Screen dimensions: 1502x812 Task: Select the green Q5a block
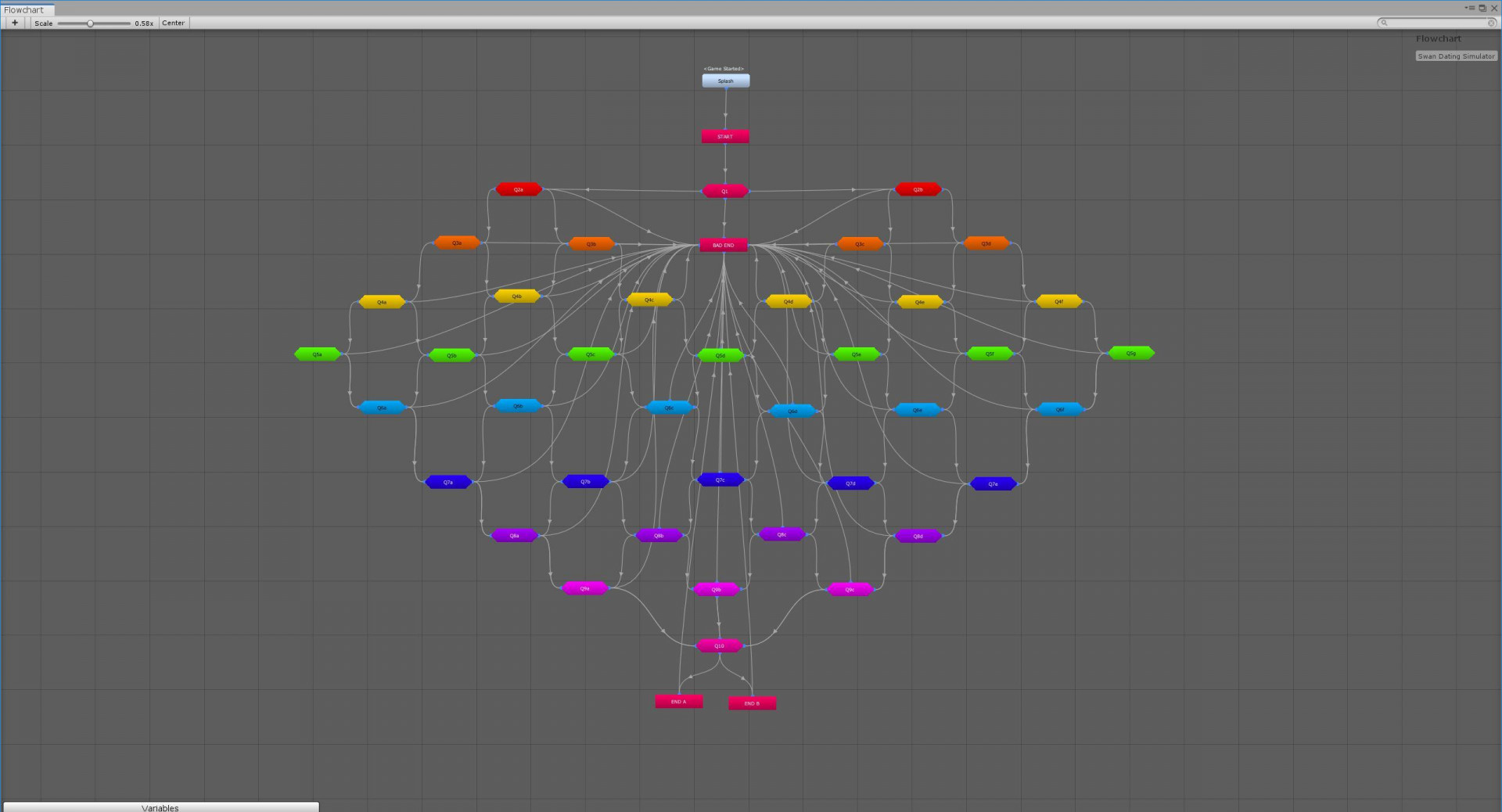pos(318,354)
